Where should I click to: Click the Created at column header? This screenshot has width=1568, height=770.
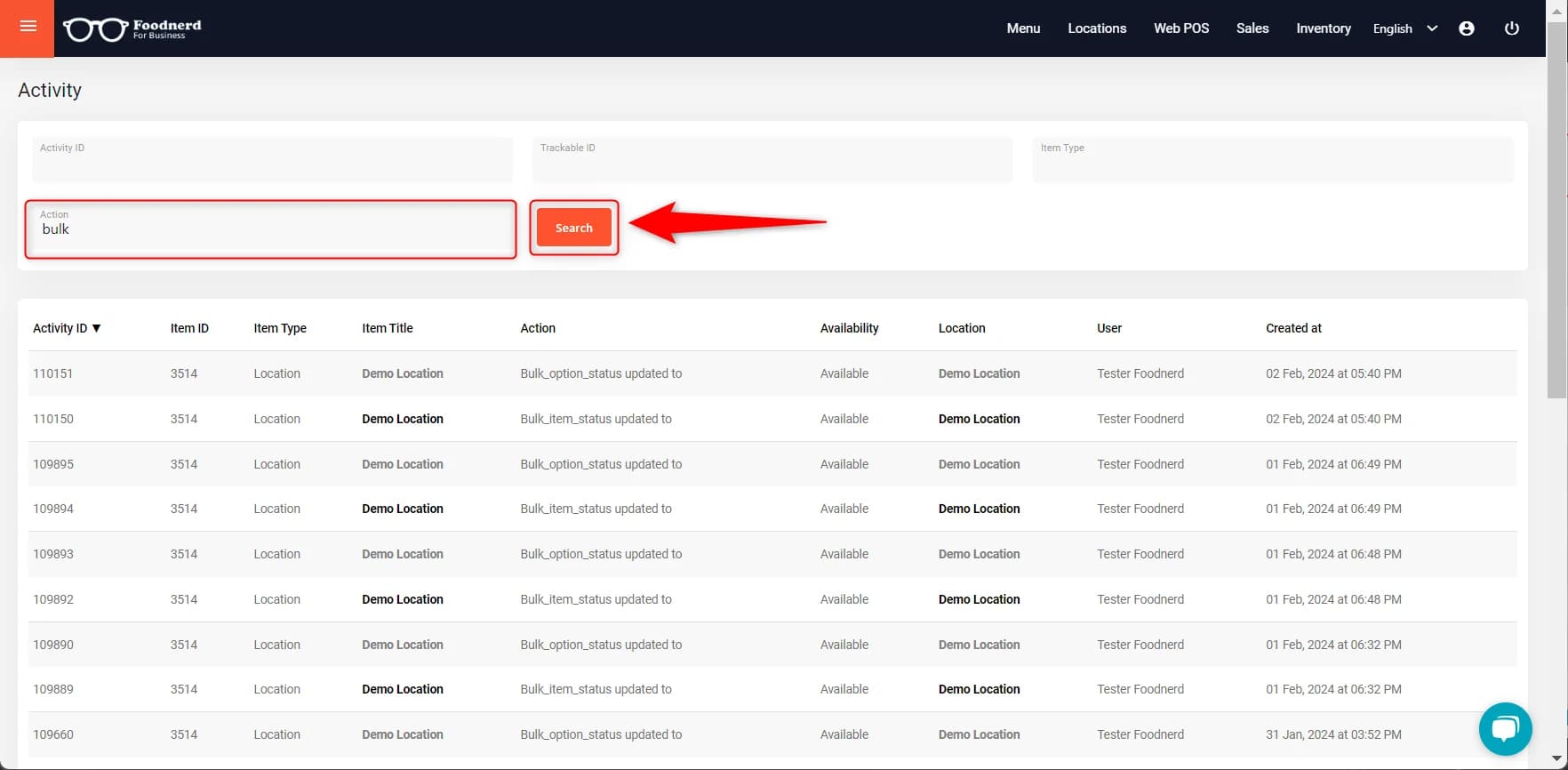click(1293, 328)
